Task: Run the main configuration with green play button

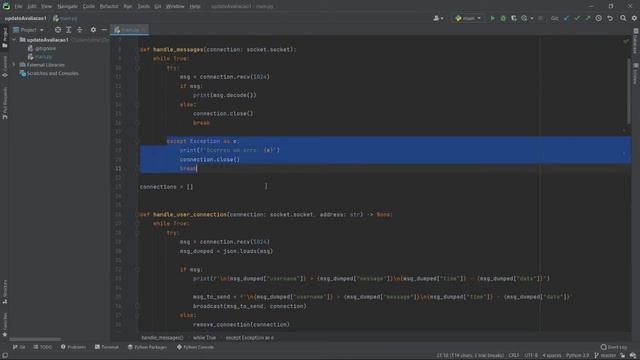Action: (x=493, y=18)
